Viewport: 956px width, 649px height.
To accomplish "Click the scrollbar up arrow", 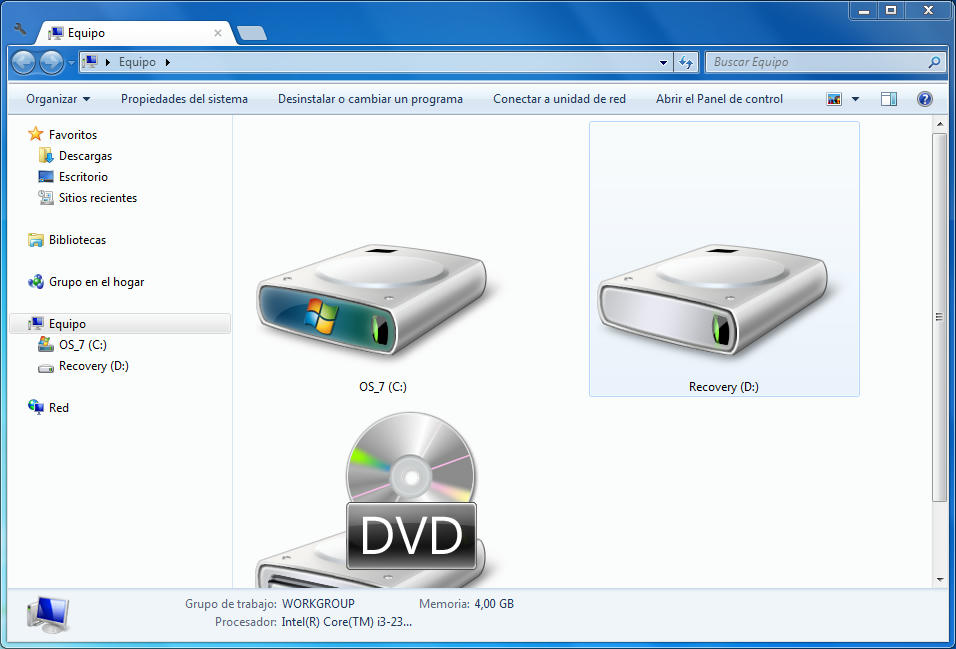I will tap(940, 124).
